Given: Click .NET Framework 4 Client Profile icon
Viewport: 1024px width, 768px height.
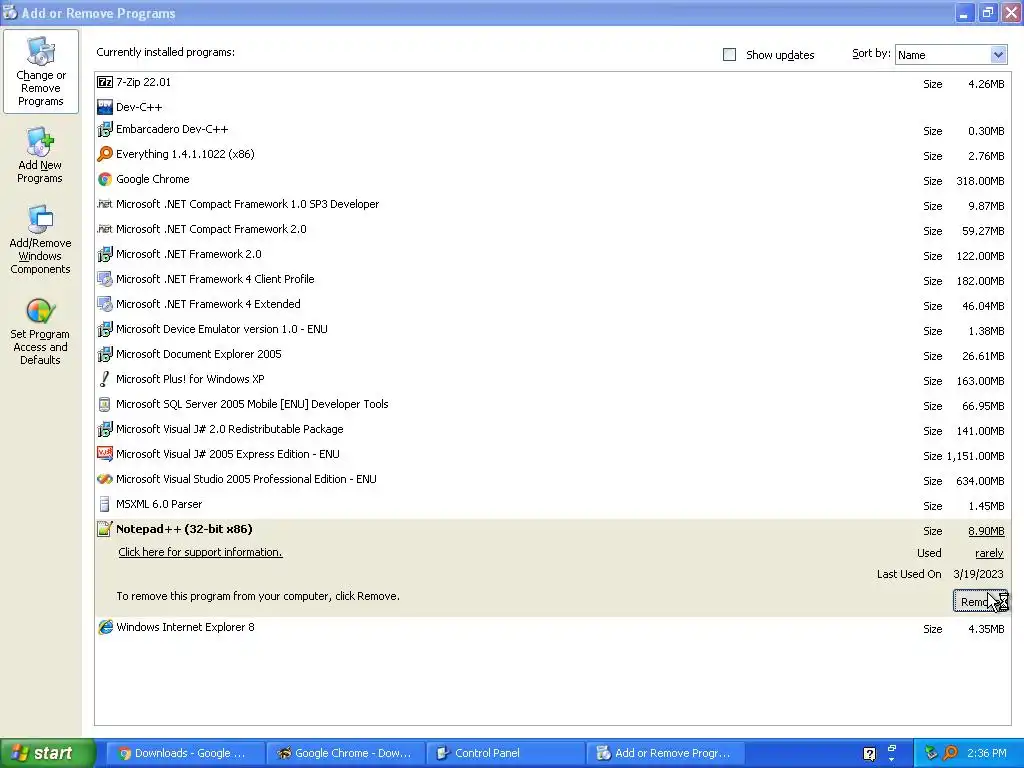Looking at the screenshot, I should pos(104,279).
